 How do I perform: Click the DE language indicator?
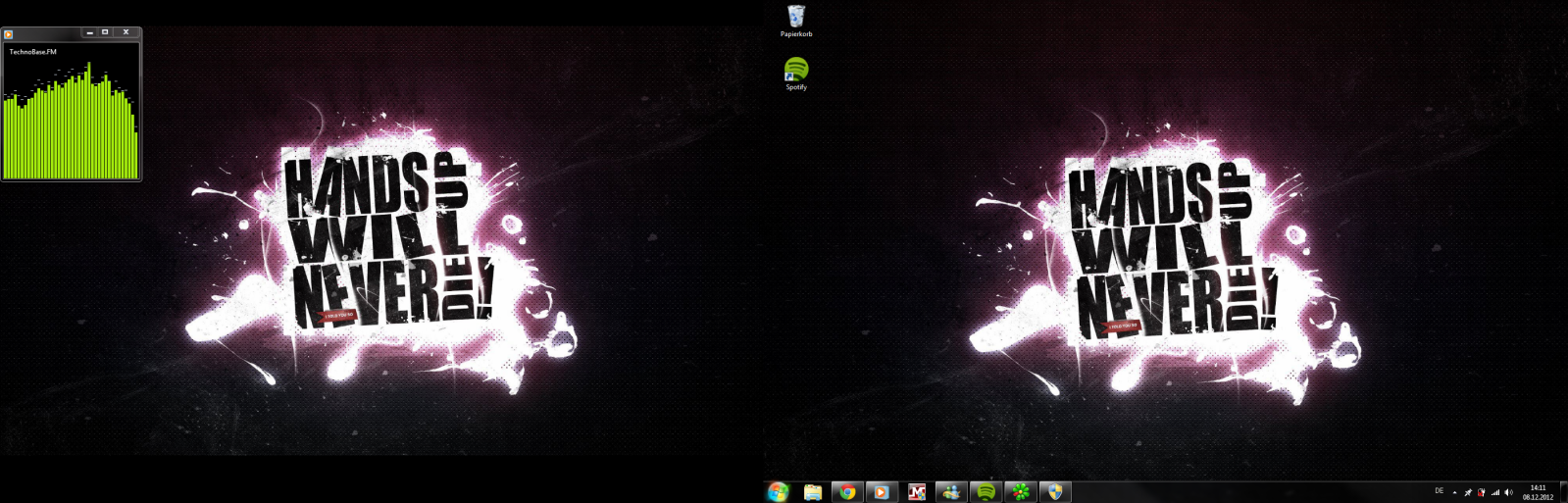tap(1440, 491)
